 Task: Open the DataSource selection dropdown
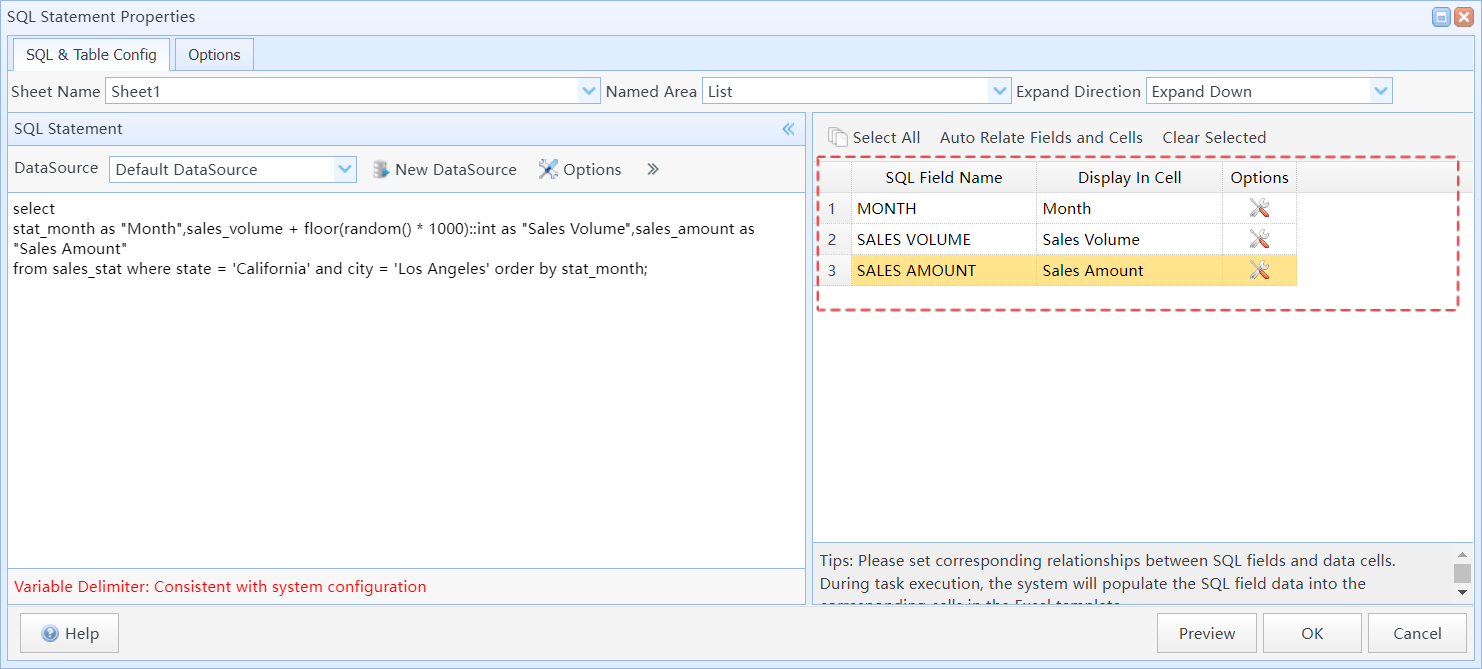point(346,169)
